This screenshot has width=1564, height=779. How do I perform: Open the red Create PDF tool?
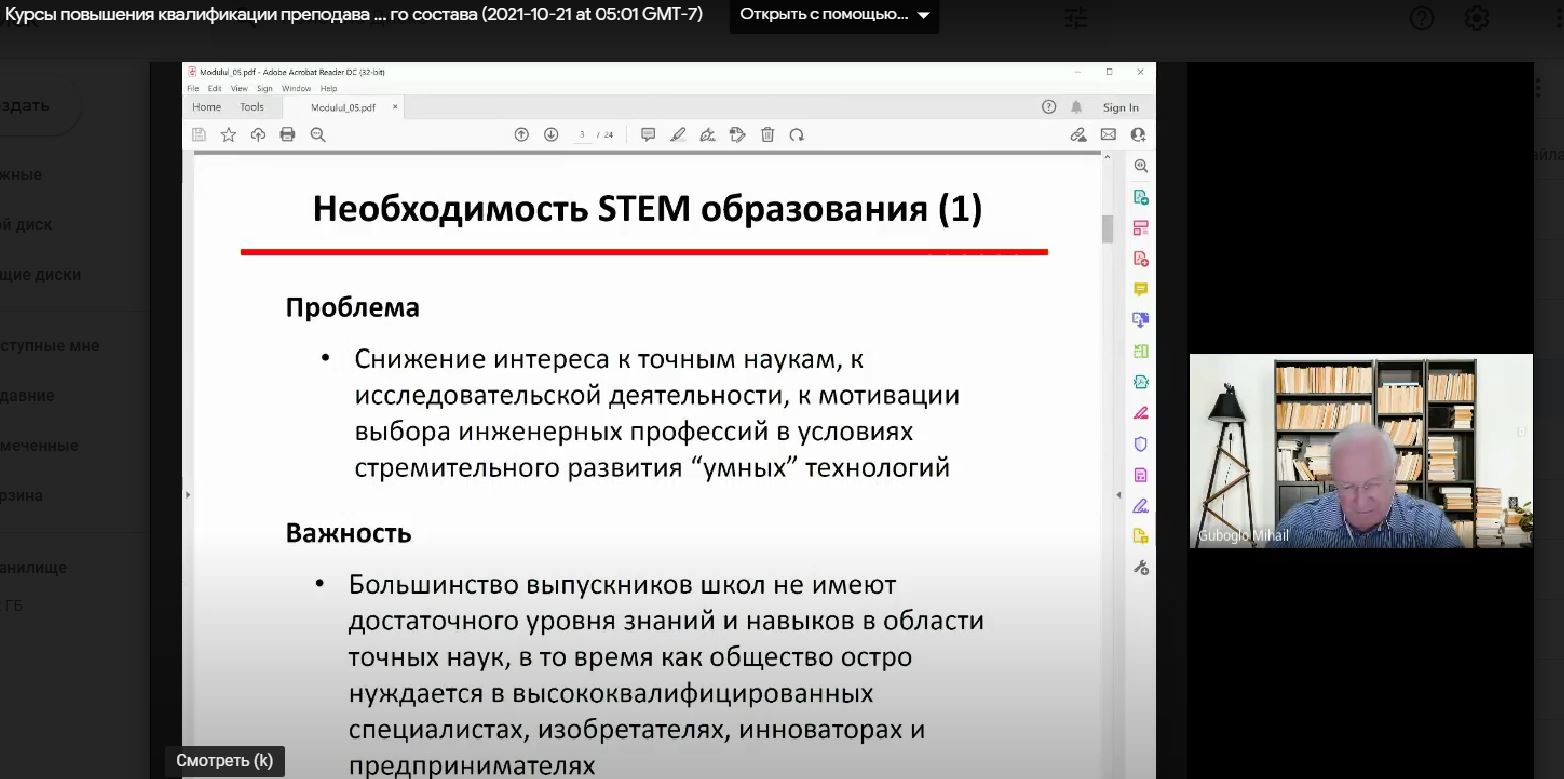(x=1141, y=259)
